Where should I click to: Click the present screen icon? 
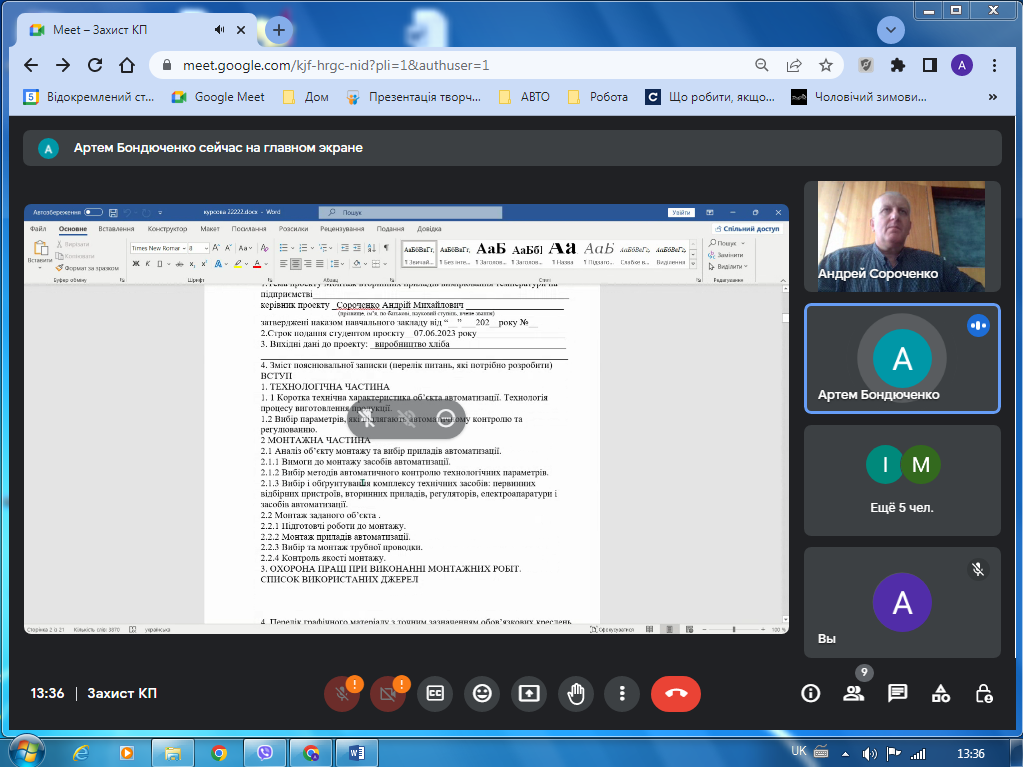[529, 693]
